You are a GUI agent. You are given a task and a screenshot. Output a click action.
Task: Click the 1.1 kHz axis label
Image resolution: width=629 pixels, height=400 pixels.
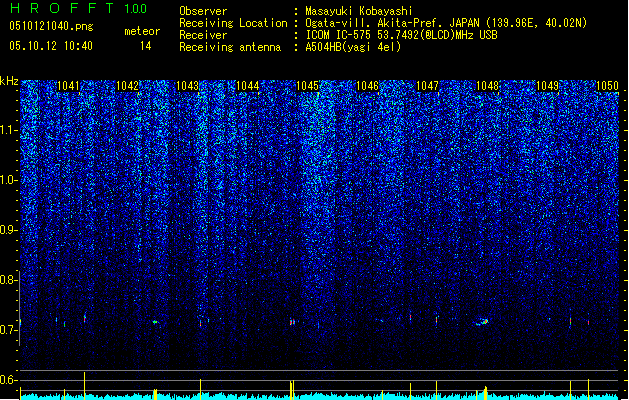[9, 130]
